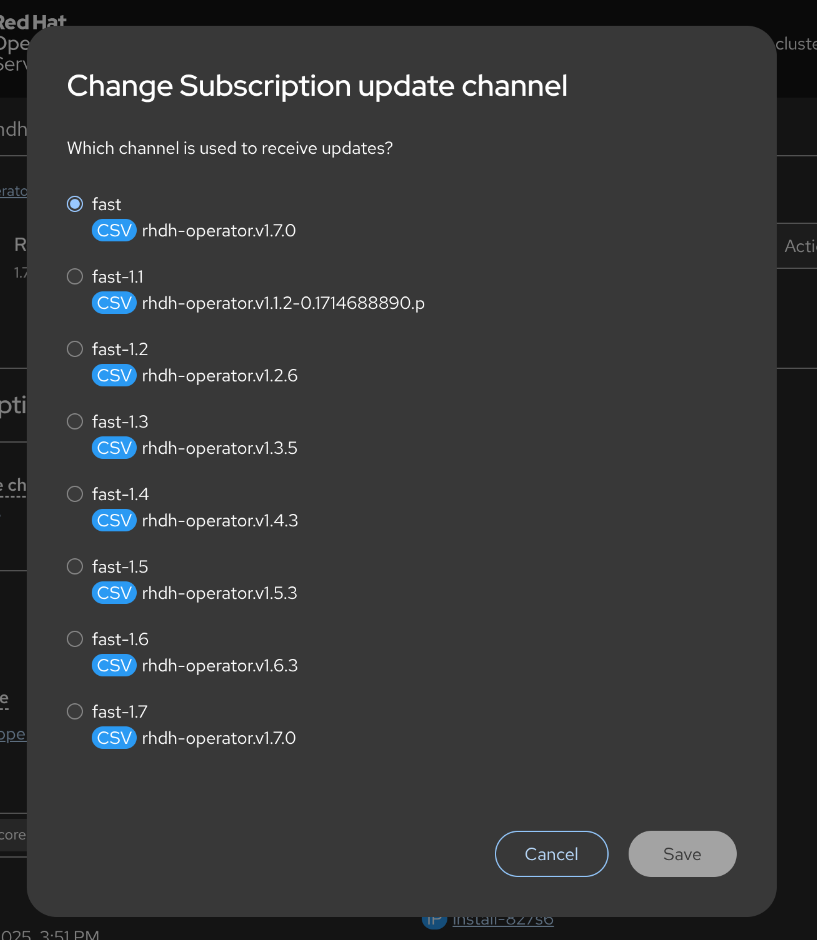This screenshot has height=940, width=817.
Task: Click the rhdh-operator.v1.6.3 version label
Action: 220,666
